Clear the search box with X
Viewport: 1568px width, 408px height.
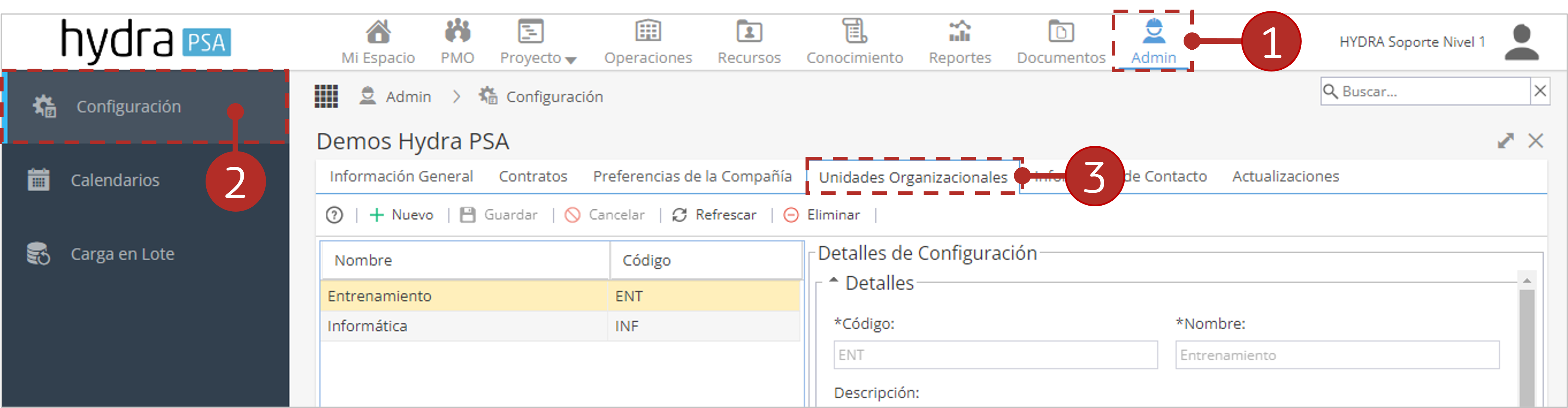pyautogui.click(x=1540, y=91)
